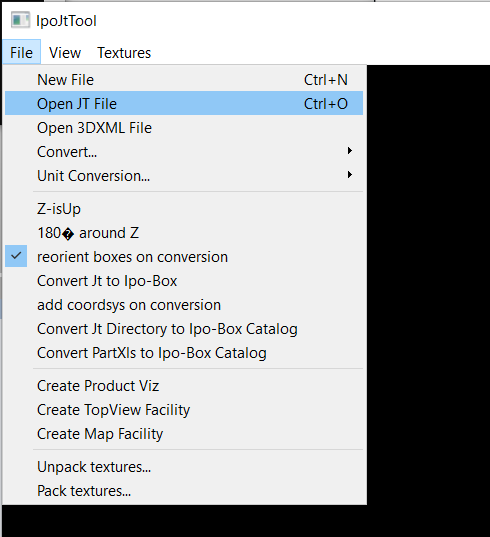Uncheck reorient boxes on conversion
490x537 pixels.
[184, 257]
